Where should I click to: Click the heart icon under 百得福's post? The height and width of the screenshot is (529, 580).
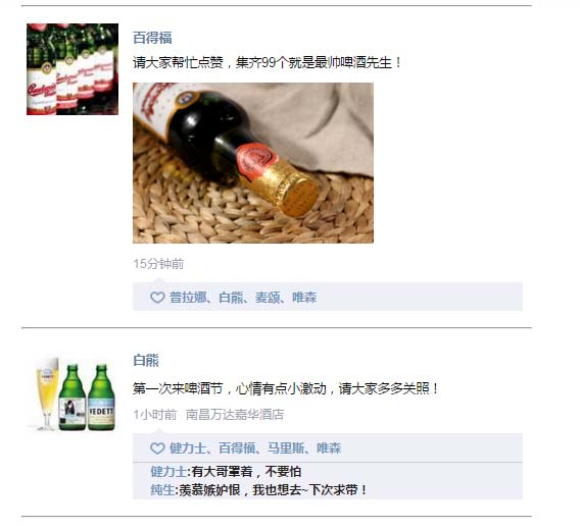[157, 297]
